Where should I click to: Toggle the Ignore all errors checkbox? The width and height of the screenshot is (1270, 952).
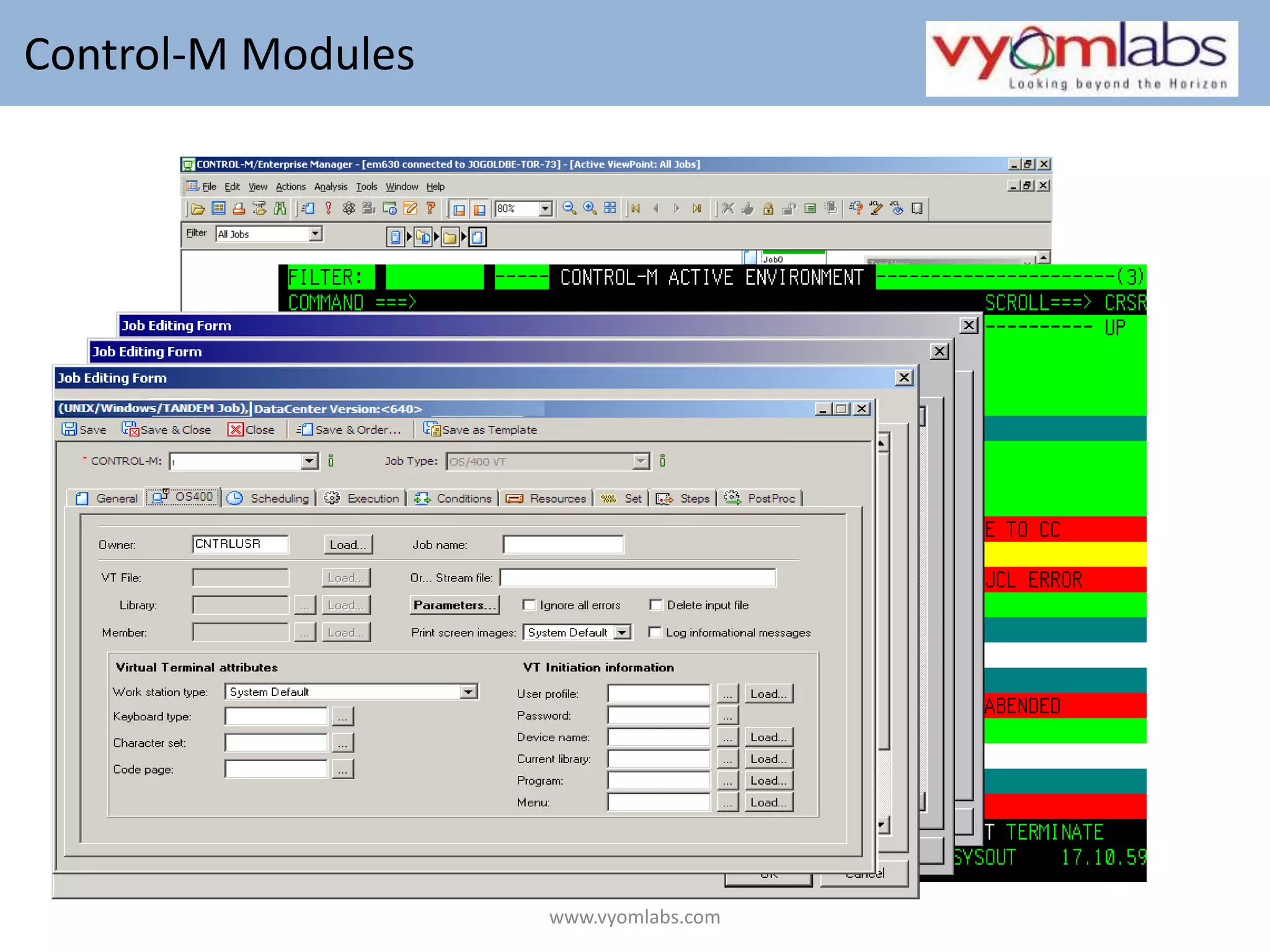coord(529,605)
